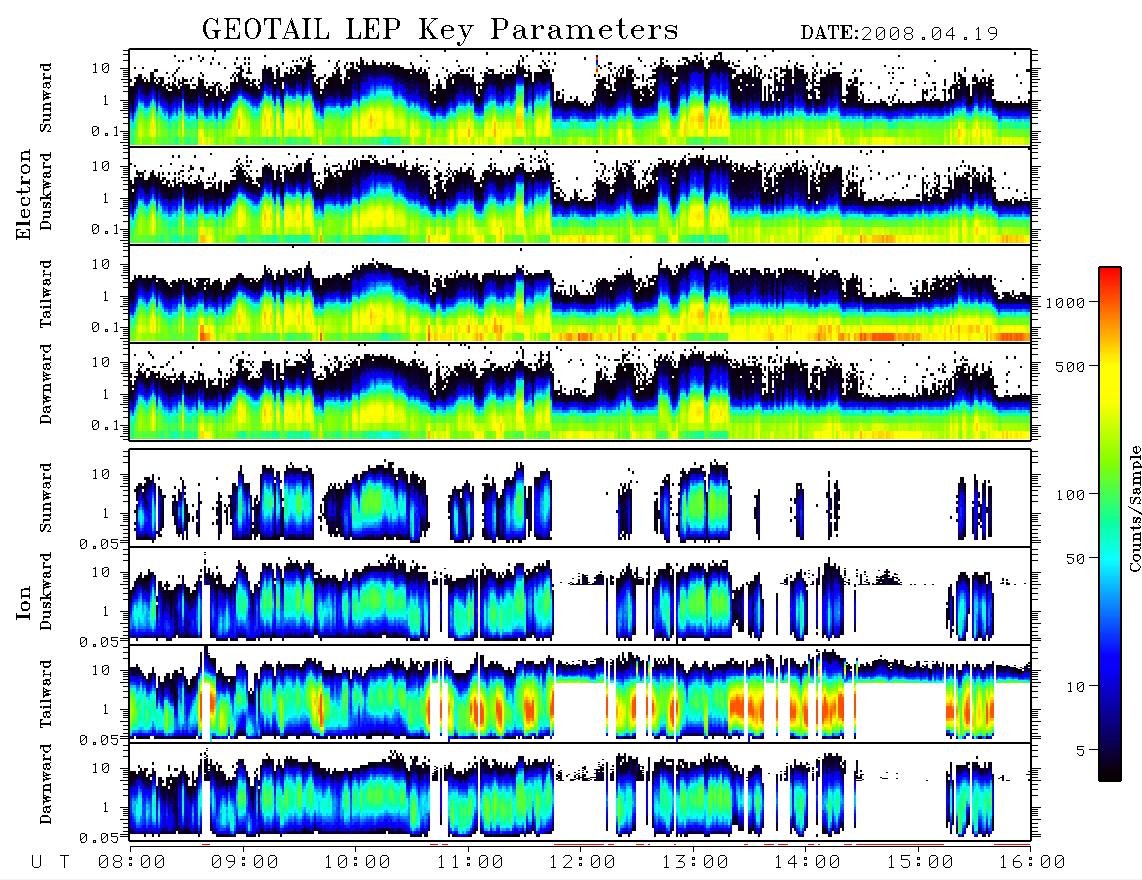This screenshot has height=880, width=1142.
Task: Click the 'Dawnward' label of the Ion group
Action: click(x=46, y=784)
